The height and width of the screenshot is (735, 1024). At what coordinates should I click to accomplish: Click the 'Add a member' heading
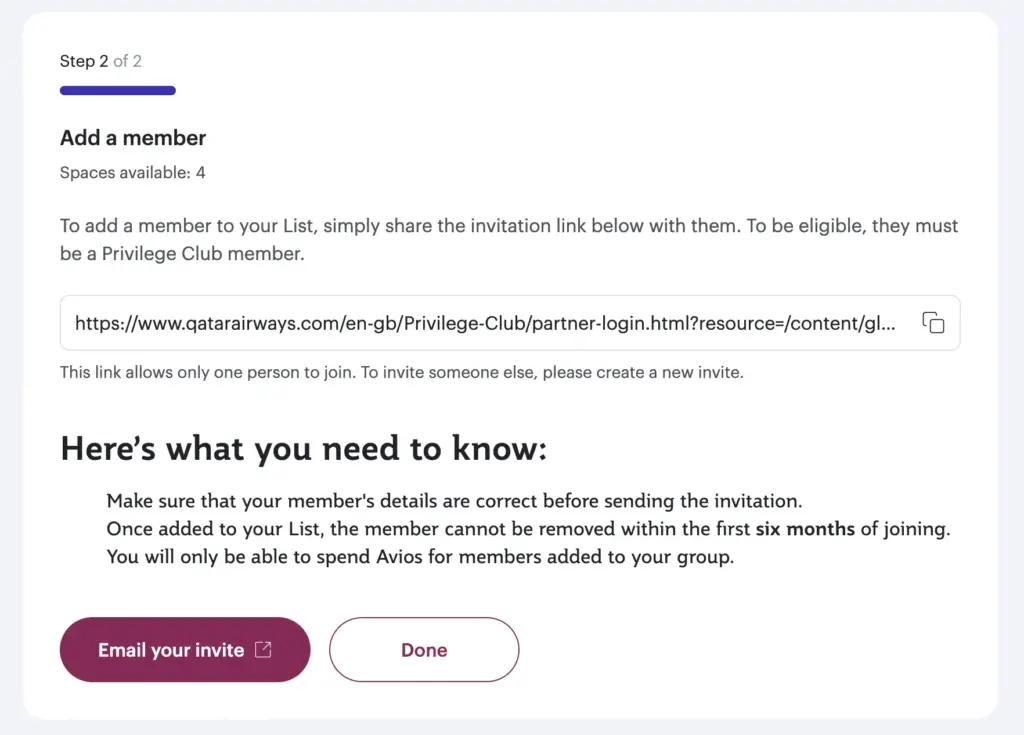pyautogui.click(x=133, y=138)
